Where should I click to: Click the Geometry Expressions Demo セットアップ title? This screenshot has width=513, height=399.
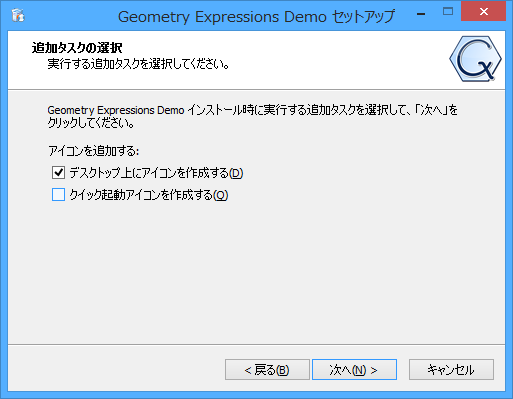[256, 17]
